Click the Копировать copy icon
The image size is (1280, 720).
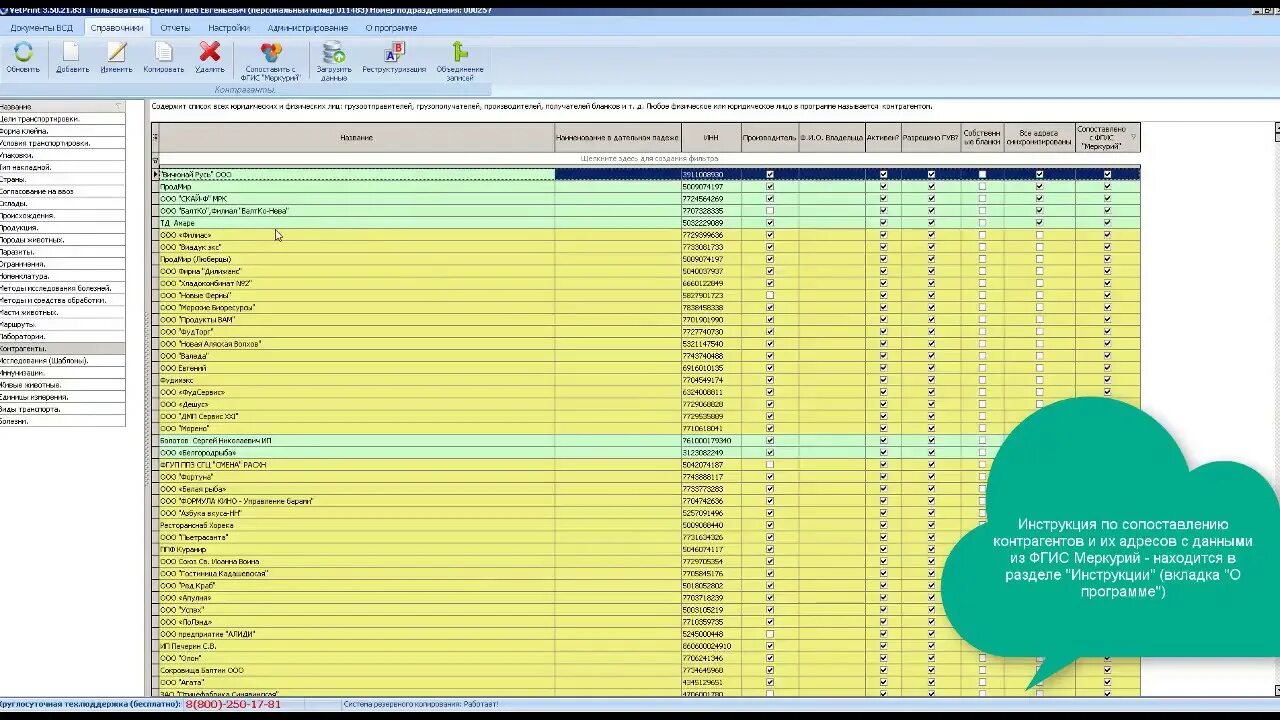(164, 52)
